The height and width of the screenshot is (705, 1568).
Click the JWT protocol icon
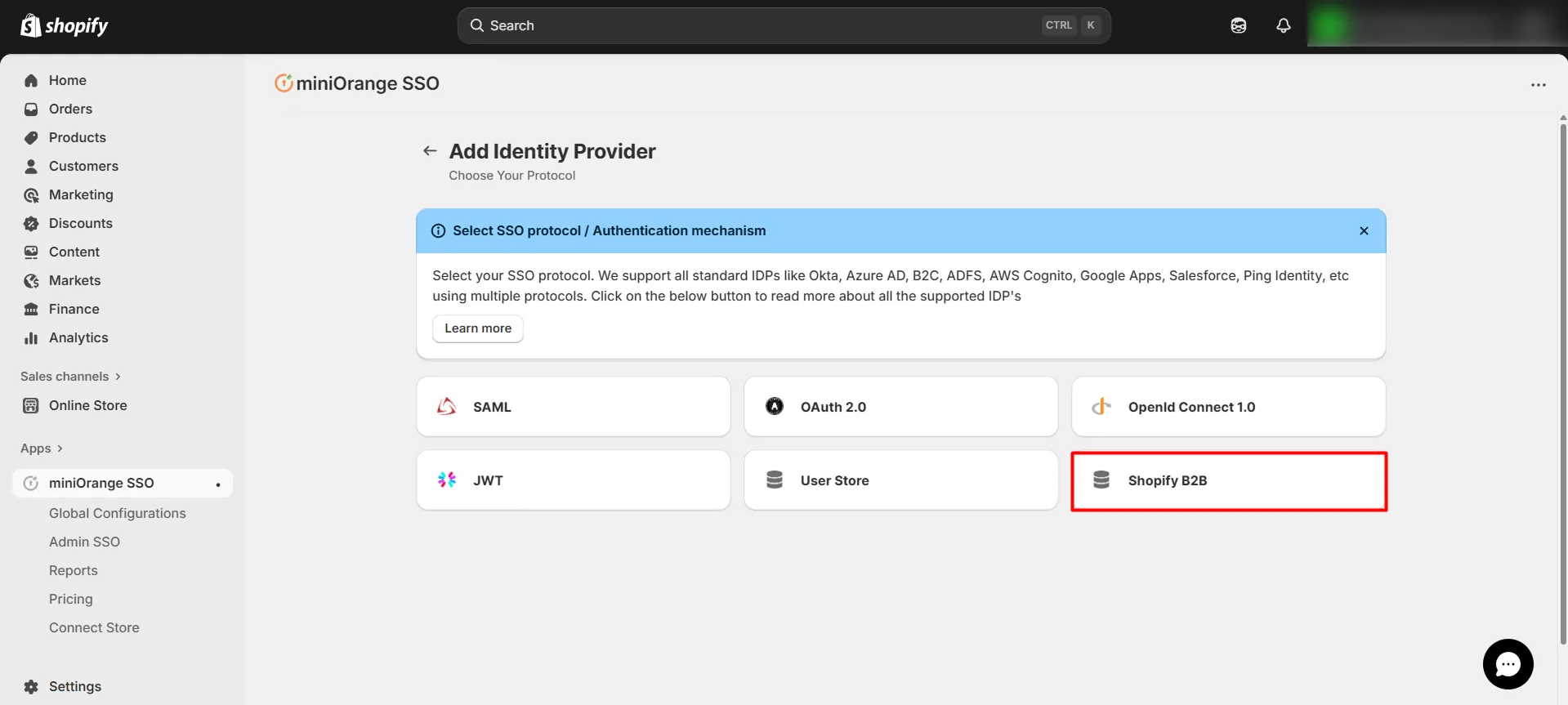[x=447, y=480]
